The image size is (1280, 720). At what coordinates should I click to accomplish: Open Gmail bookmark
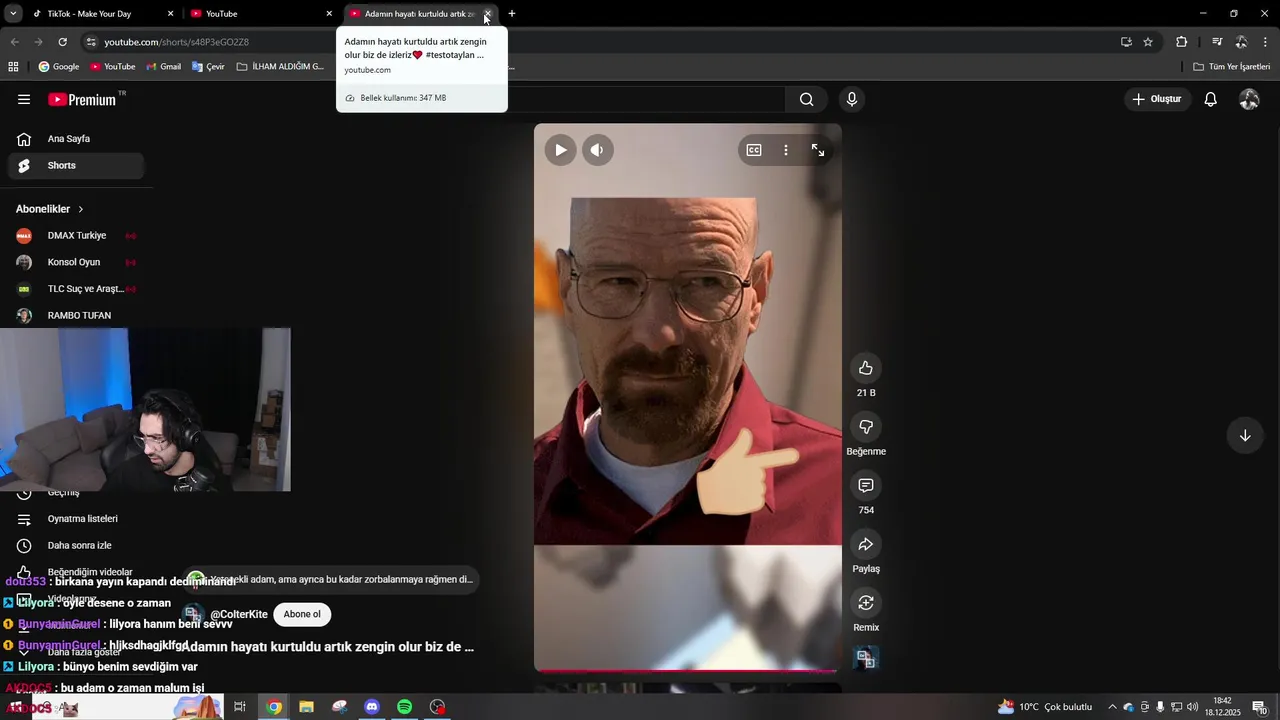tap(163, 67)
